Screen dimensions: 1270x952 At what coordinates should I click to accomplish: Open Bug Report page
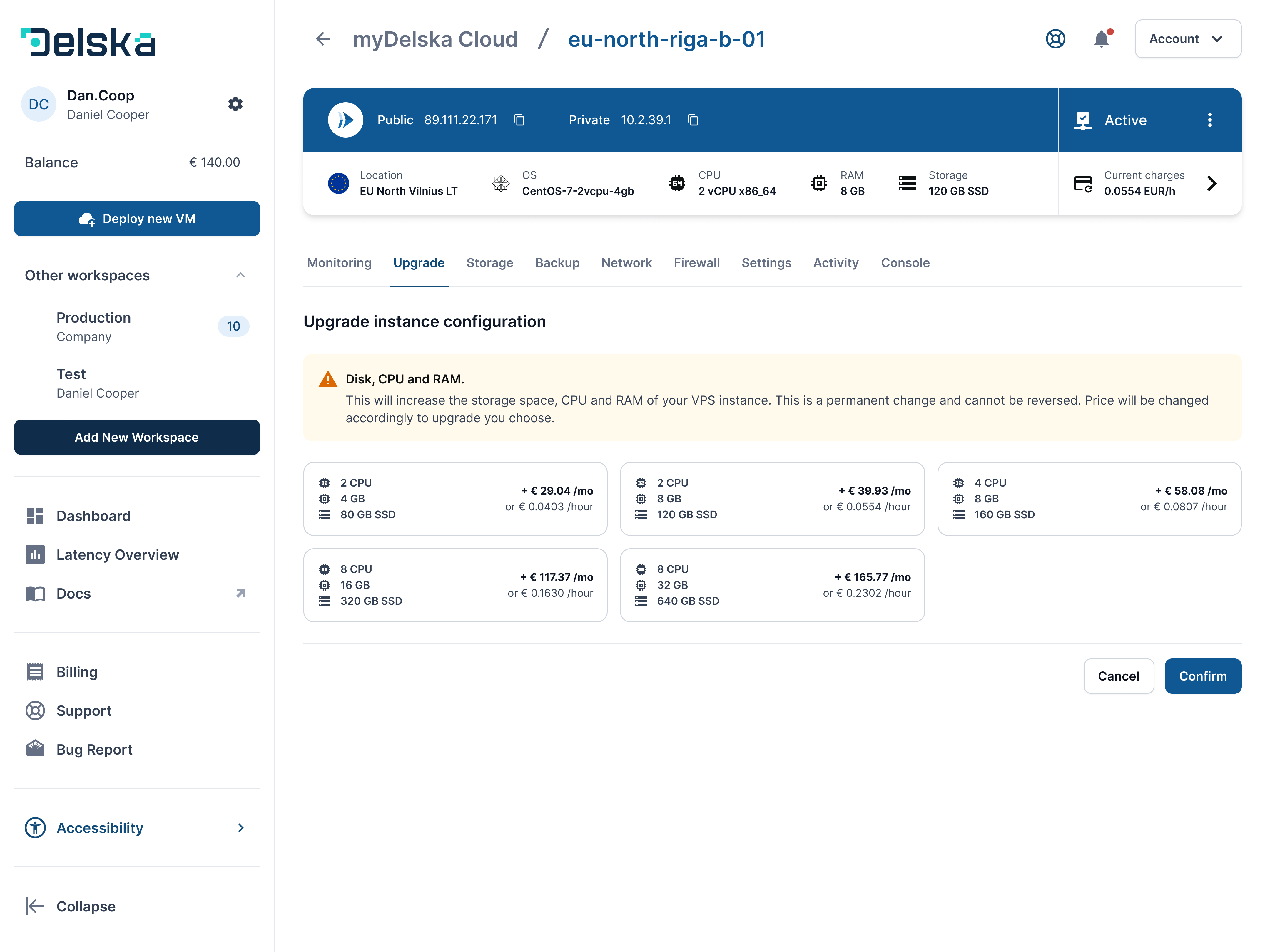click(137, 750)
